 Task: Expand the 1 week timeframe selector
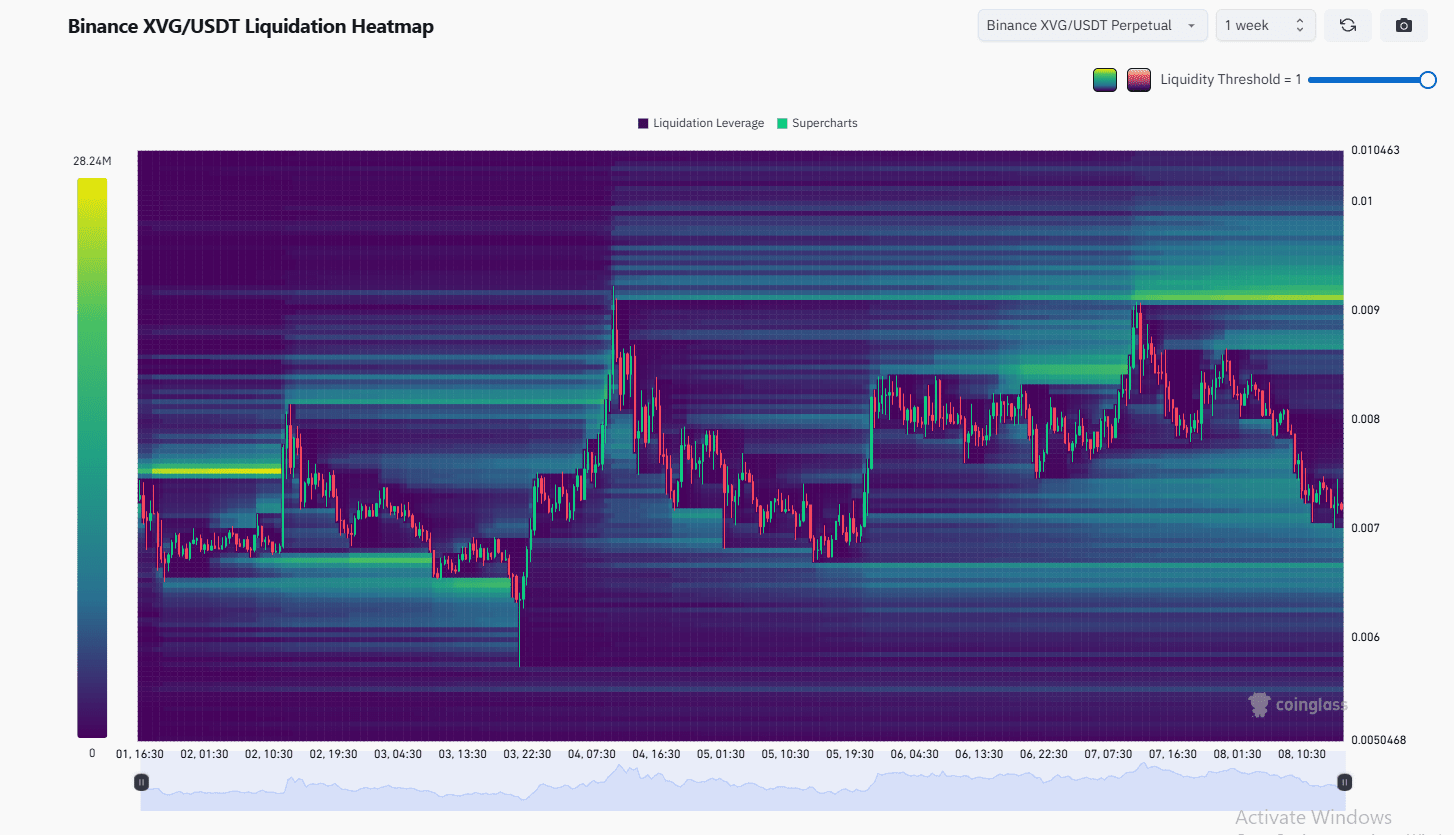1255,26
